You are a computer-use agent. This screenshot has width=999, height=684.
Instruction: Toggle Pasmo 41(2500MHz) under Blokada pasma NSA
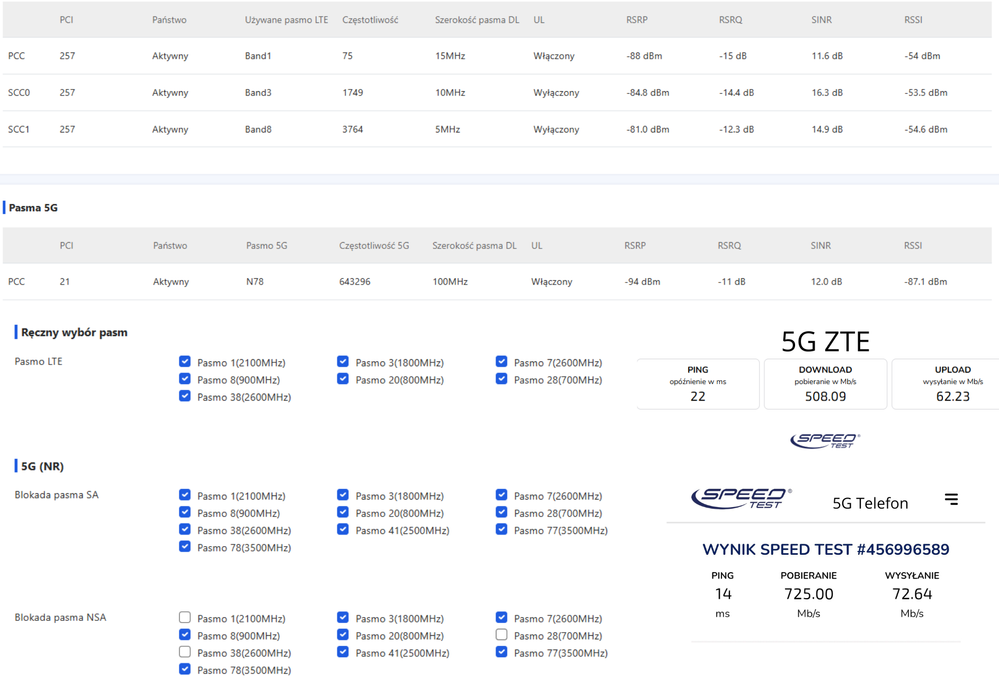[343, 652]
